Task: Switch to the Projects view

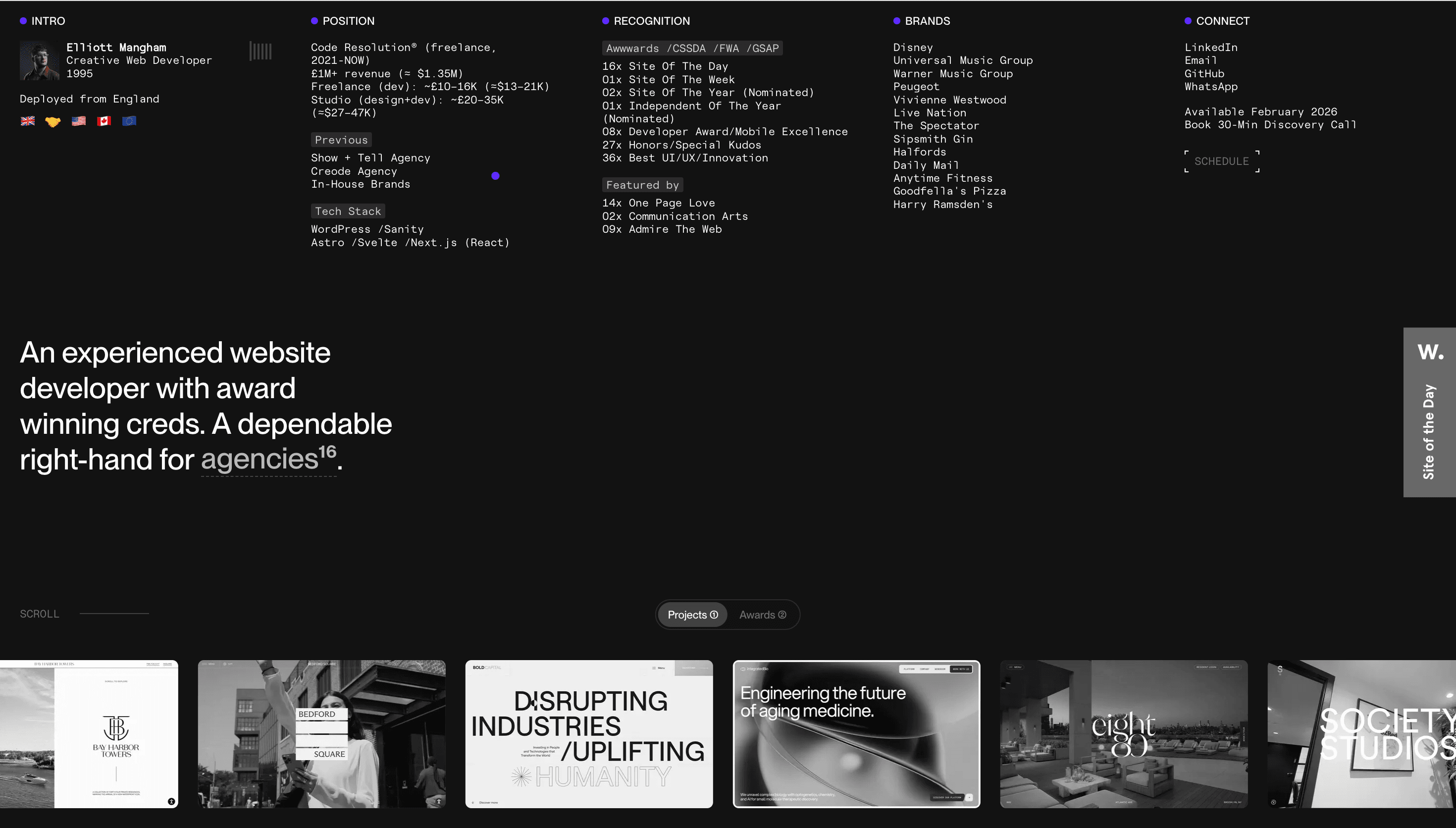Action: click(x=692, y=615)
